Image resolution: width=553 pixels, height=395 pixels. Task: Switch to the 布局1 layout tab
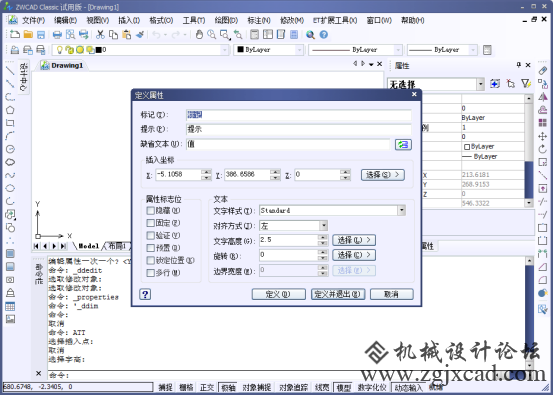[x=117, y=246]
